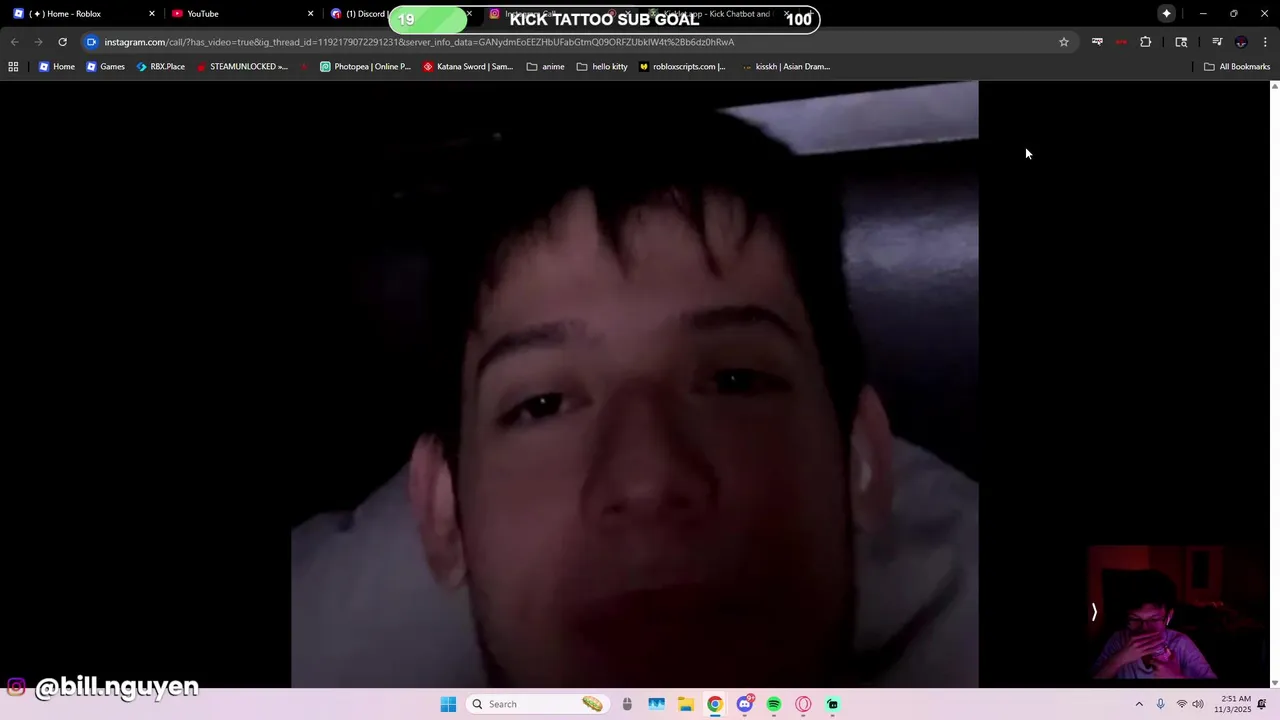Open the kisskh Asian Drama bookmark
The image size is (1280, 720).
[786, 67]
